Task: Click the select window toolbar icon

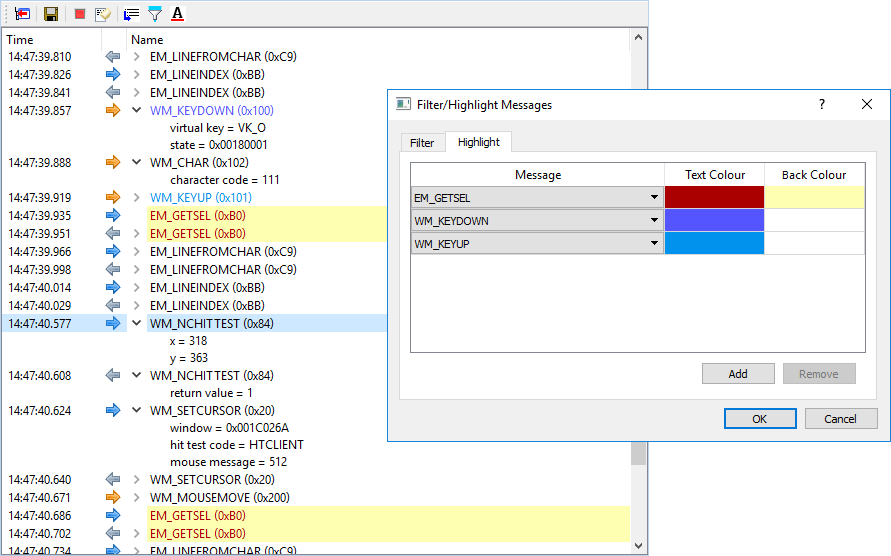Action: pyautogui.click(x=22, y=14)
